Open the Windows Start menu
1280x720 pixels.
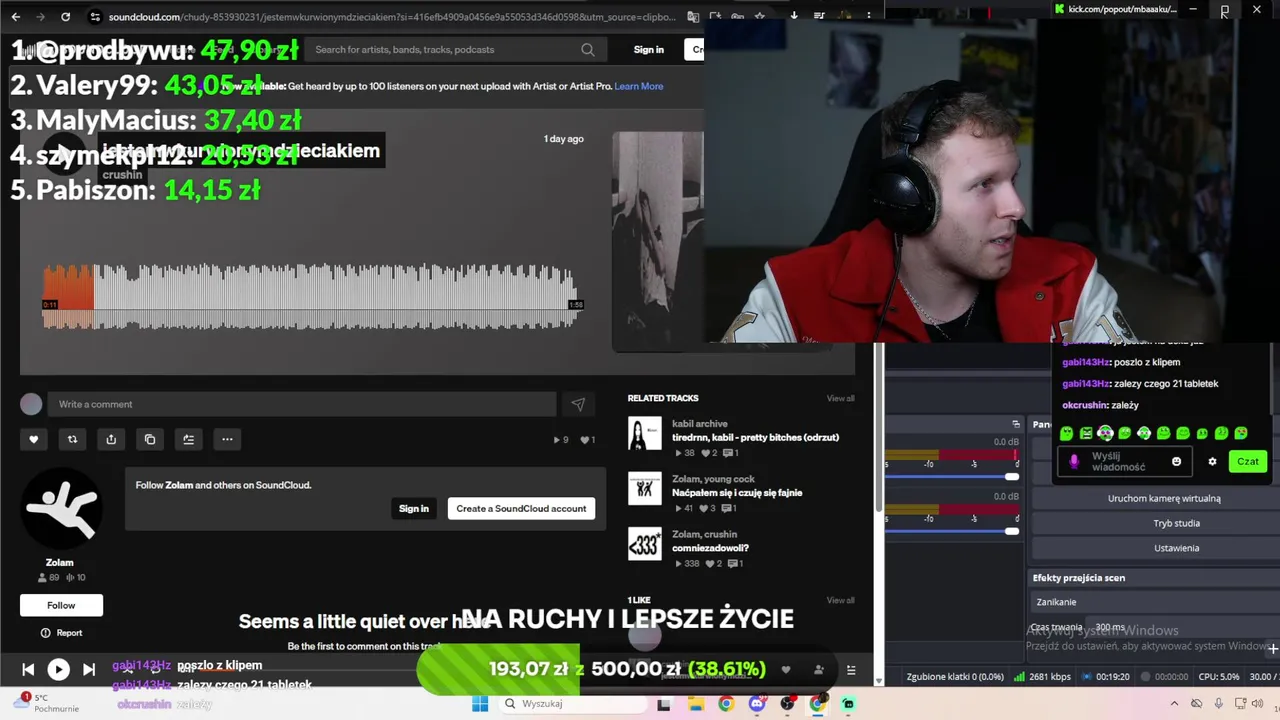tap(480, 704)
